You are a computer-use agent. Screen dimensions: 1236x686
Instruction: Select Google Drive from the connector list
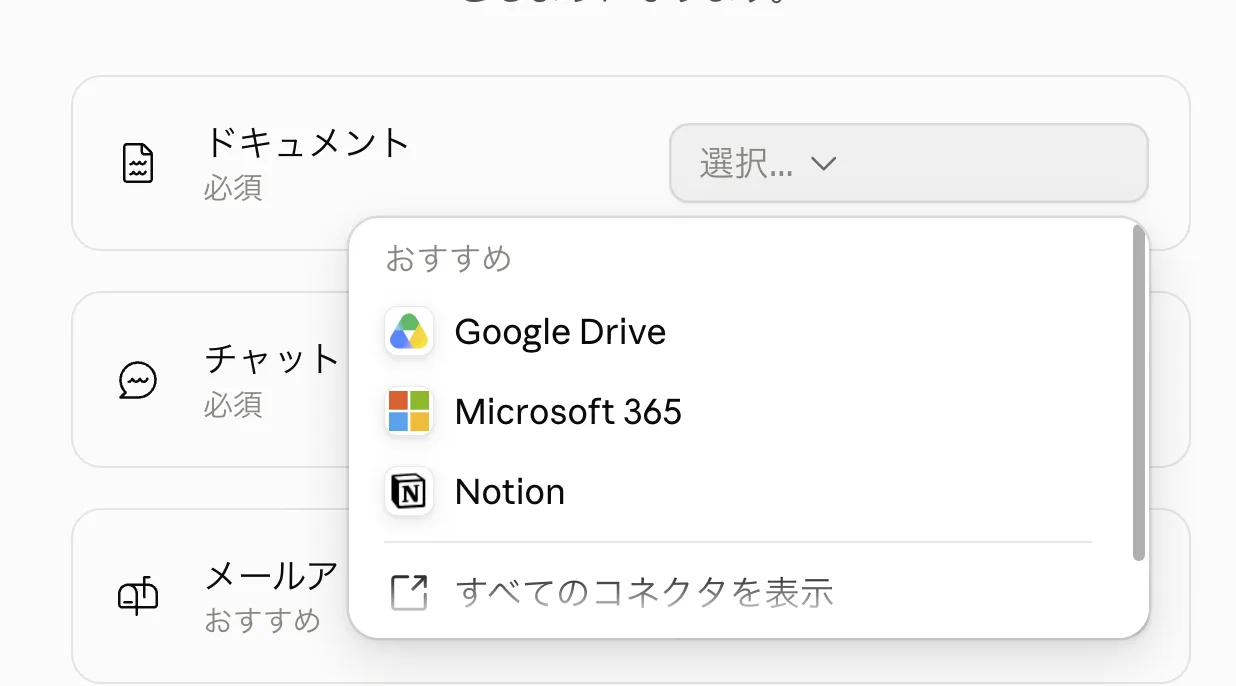pos(738,331)
